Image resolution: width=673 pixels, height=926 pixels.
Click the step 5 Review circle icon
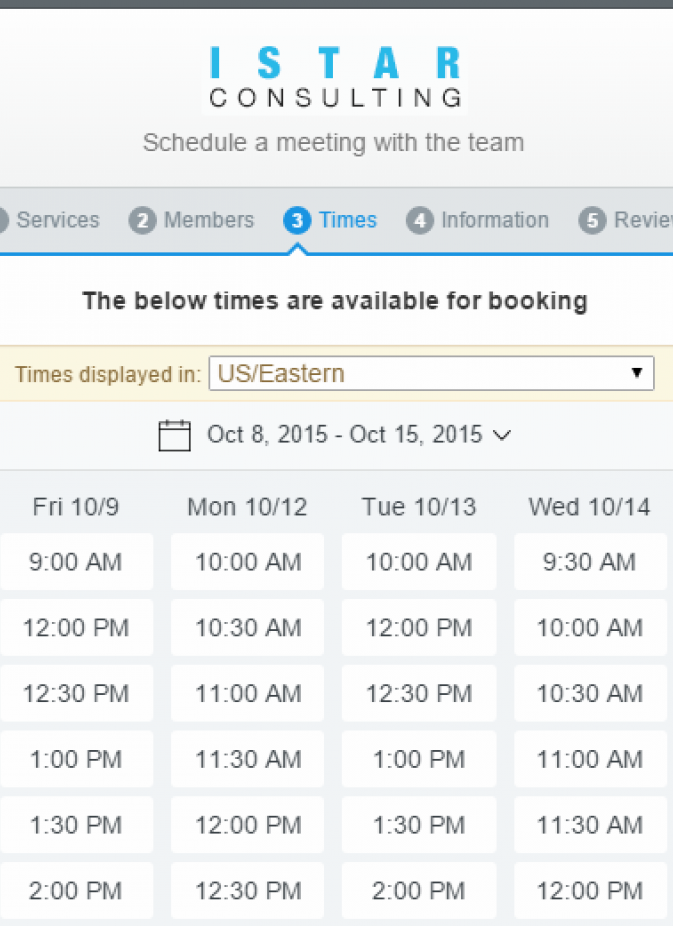coord(592,221)
